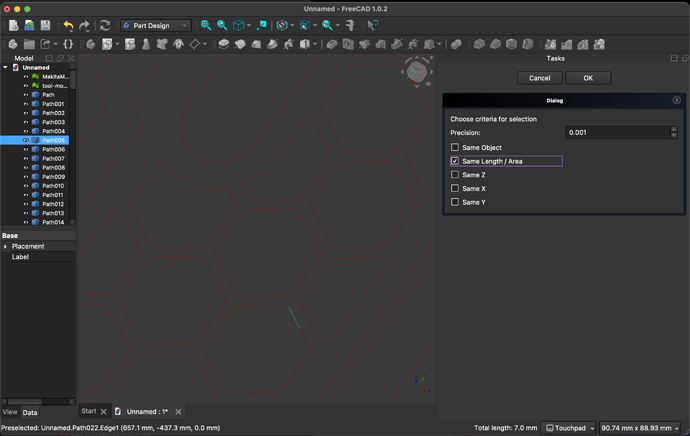Switch to the Start tab

89,411
